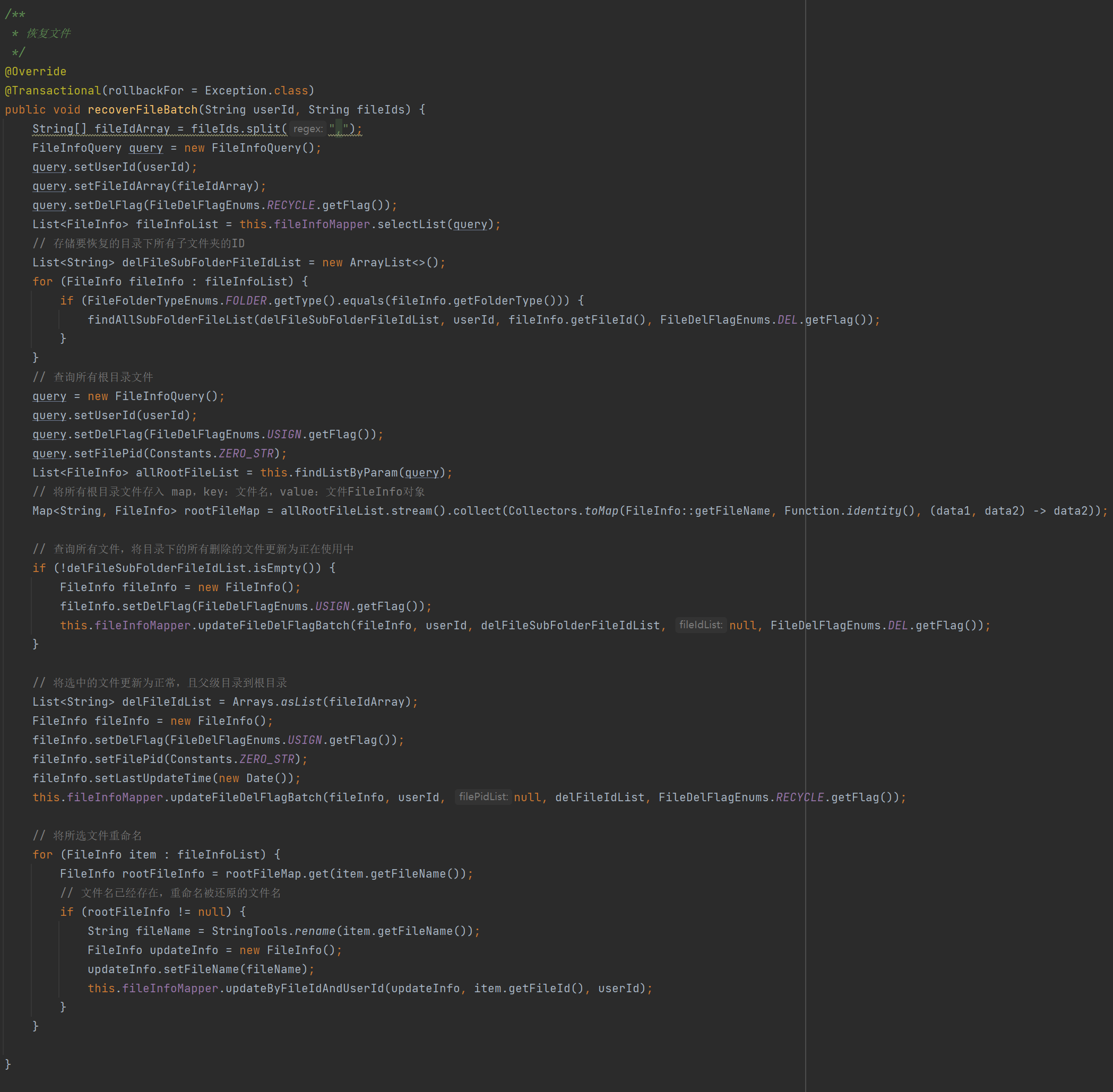Click the toMap method in Collectors call
This screenshot has height=1092, width=1113.
pos(601,511)
